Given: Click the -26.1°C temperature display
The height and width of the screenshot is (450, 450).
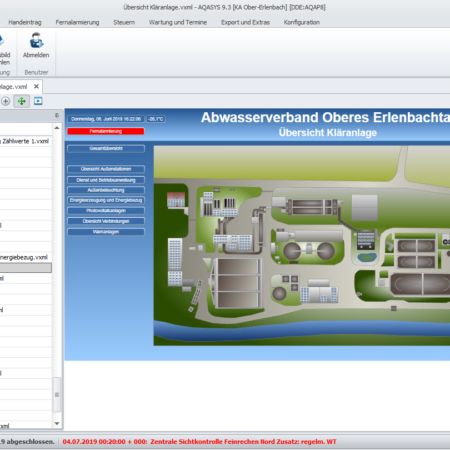Looking at the screenshot, I should coord(156,119).
